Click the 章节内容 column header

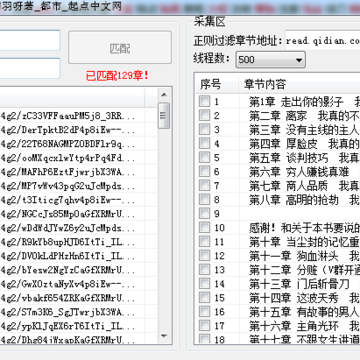click(x=299, y=84)
